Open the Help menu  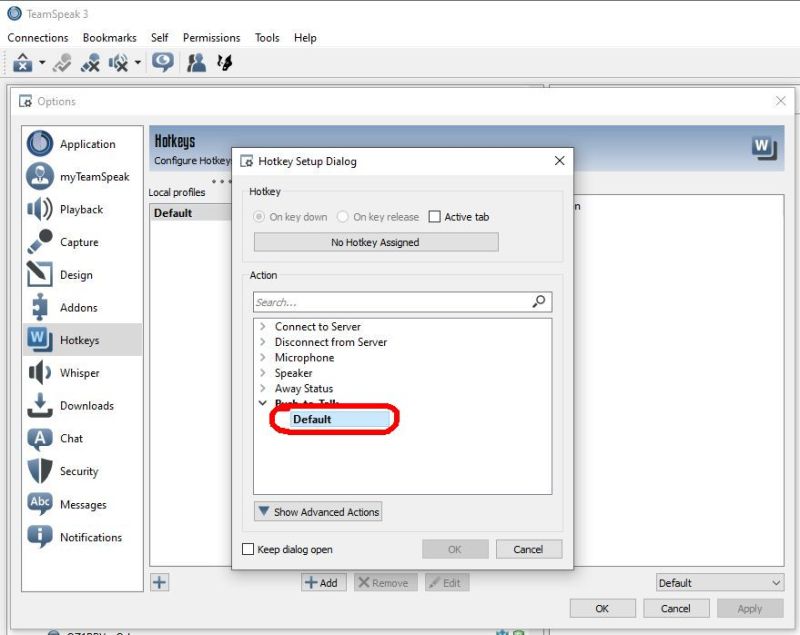pos(305,38)
